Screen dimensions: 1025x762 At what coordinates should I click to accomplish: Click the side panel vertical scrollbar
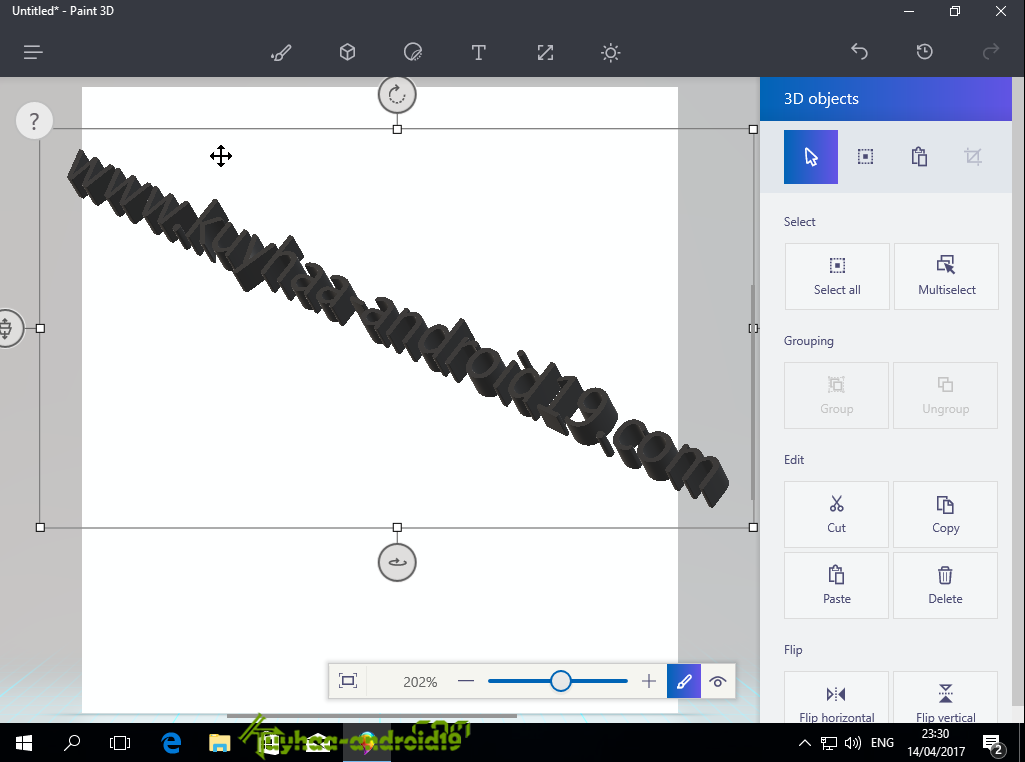point(1018,392)
